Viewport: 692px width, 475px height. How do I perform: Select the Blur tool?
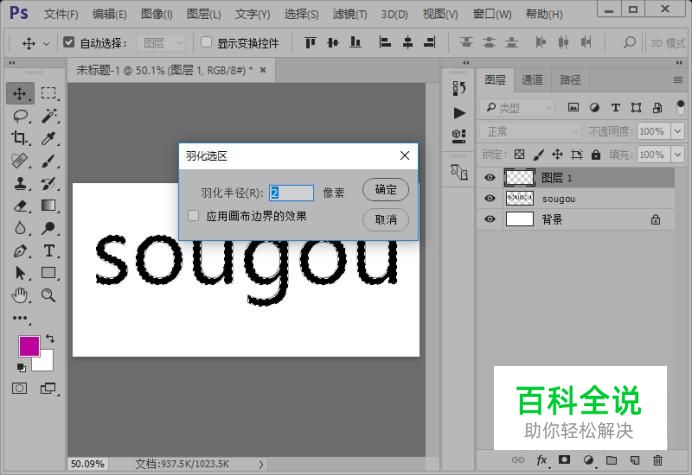20,228
